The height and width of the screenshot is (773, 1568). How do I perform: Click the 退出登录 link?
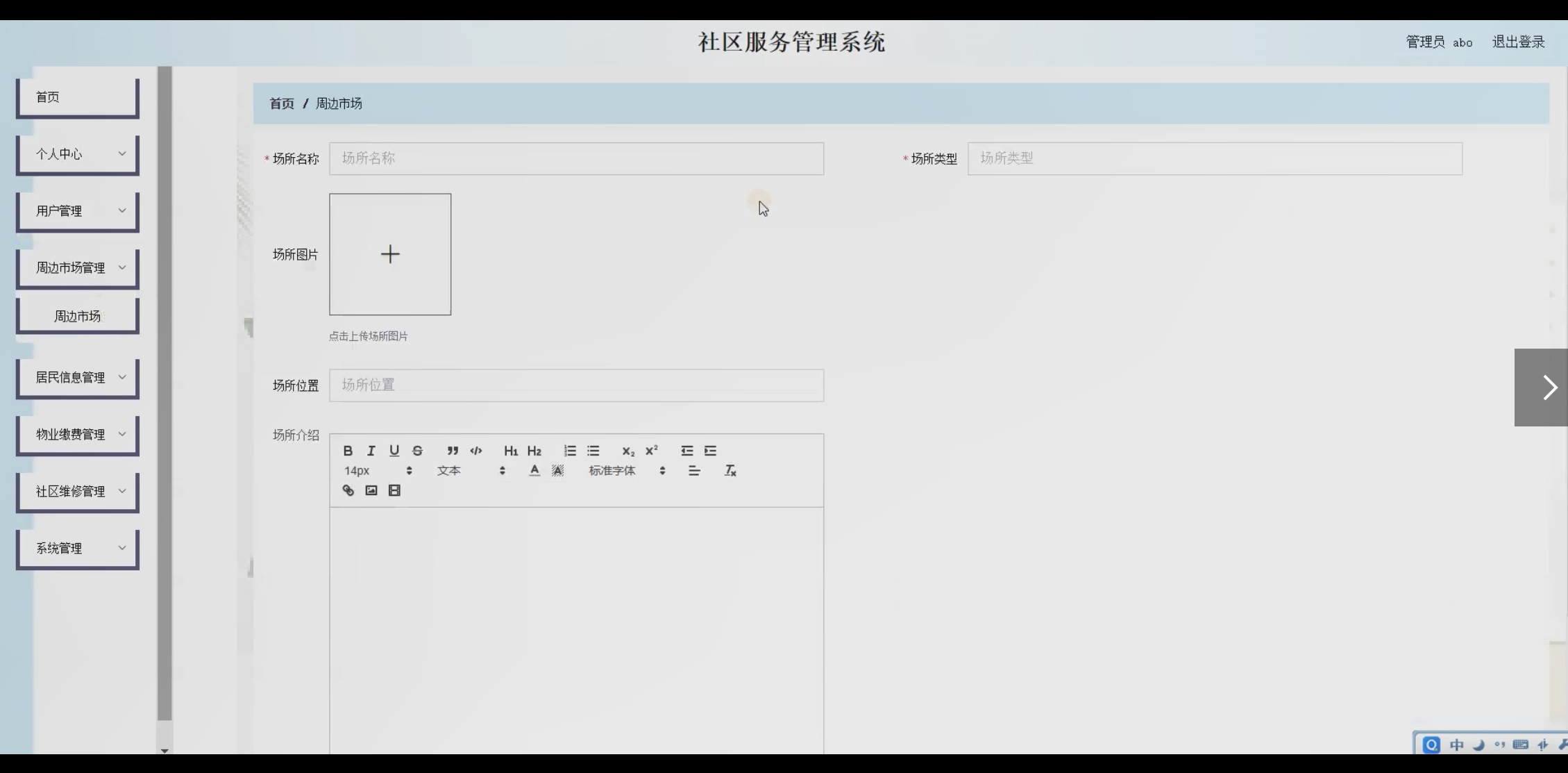tap(1518, 42)
